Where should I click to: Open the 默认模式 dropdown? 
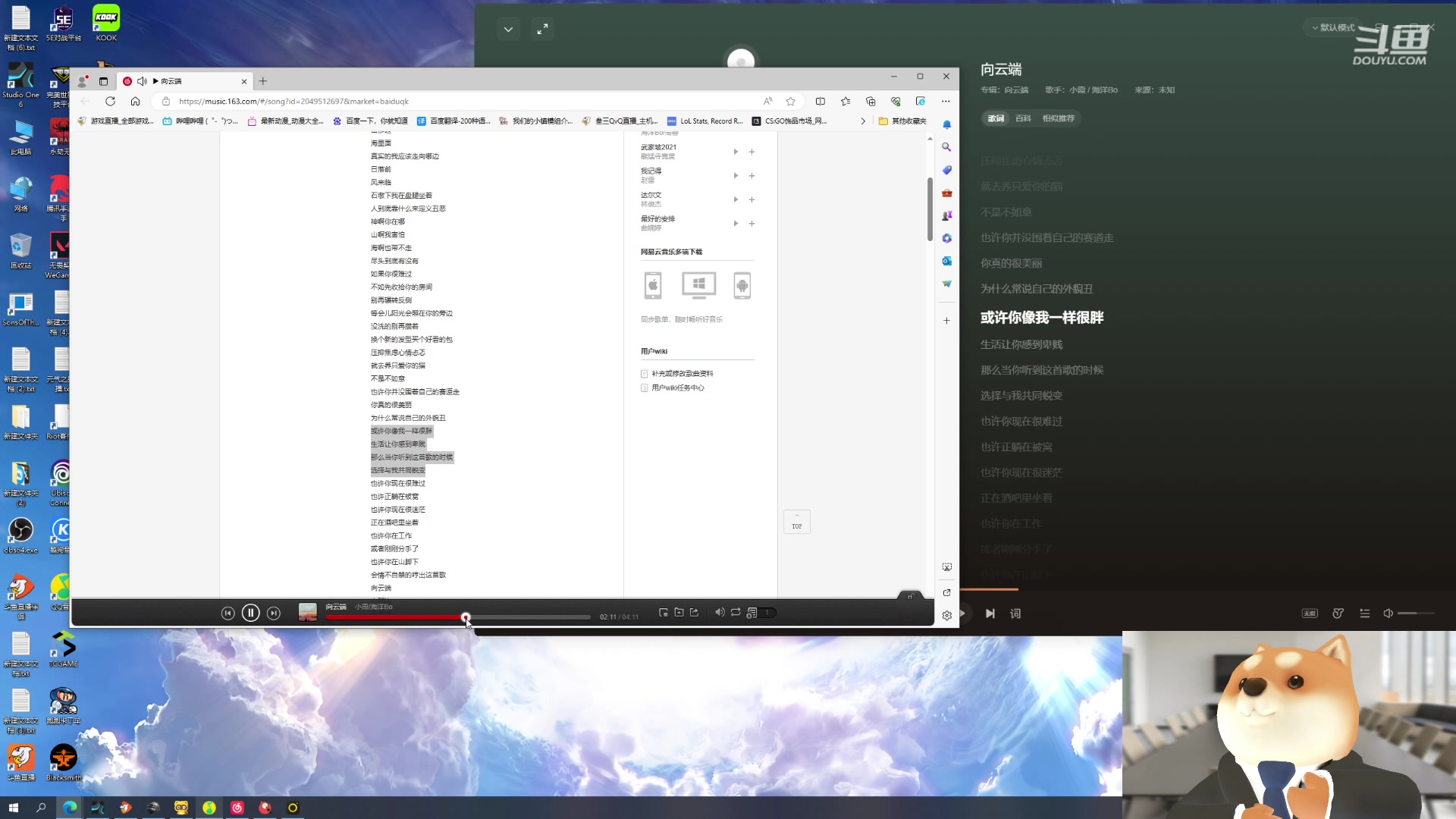click(1332, 27)
